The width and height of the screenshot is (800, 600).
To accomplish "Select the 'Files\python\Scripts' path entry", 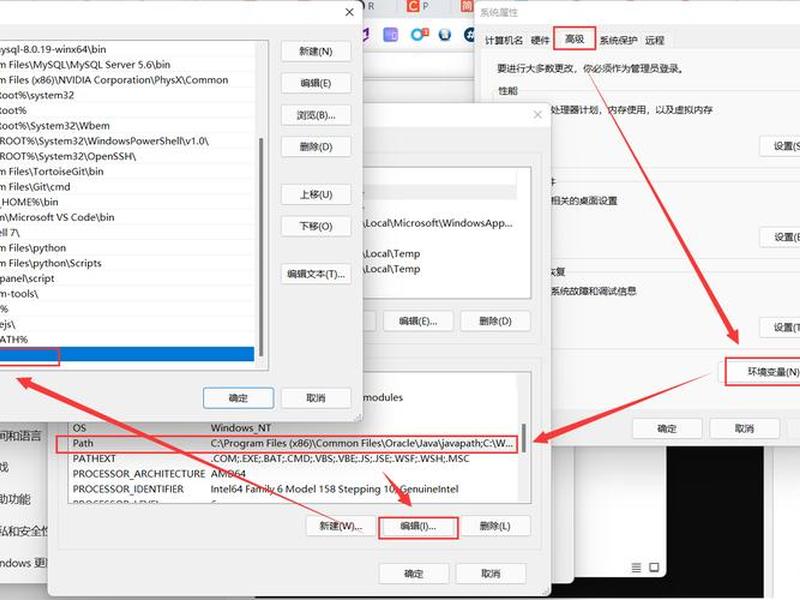I will (127, 263).
